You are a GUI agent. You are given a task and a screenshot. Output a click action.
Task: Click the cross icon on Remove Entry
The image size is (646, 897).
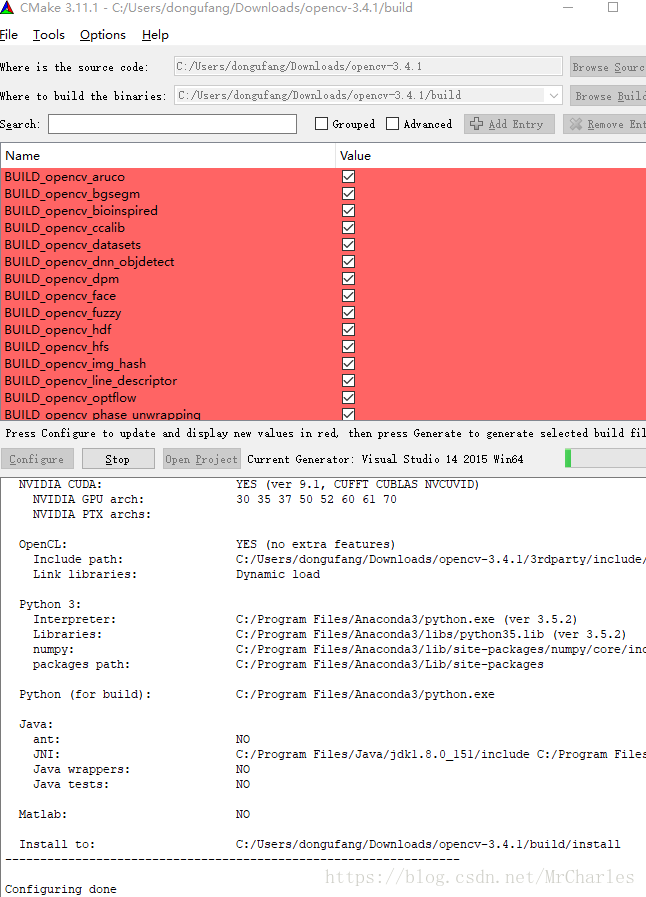click(576, 124)
